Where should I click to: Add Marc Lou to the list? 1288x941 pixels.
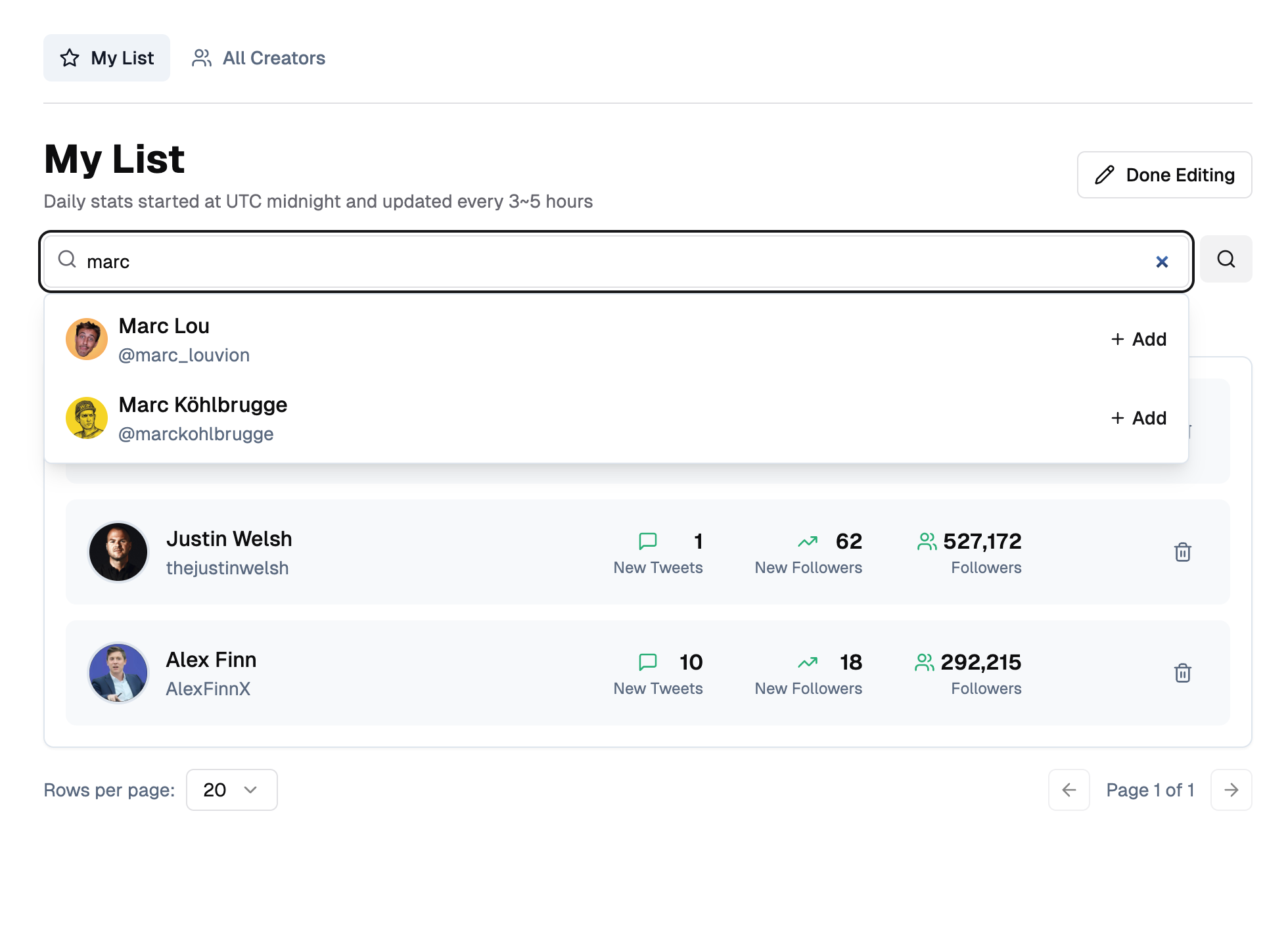(1139, 339)
